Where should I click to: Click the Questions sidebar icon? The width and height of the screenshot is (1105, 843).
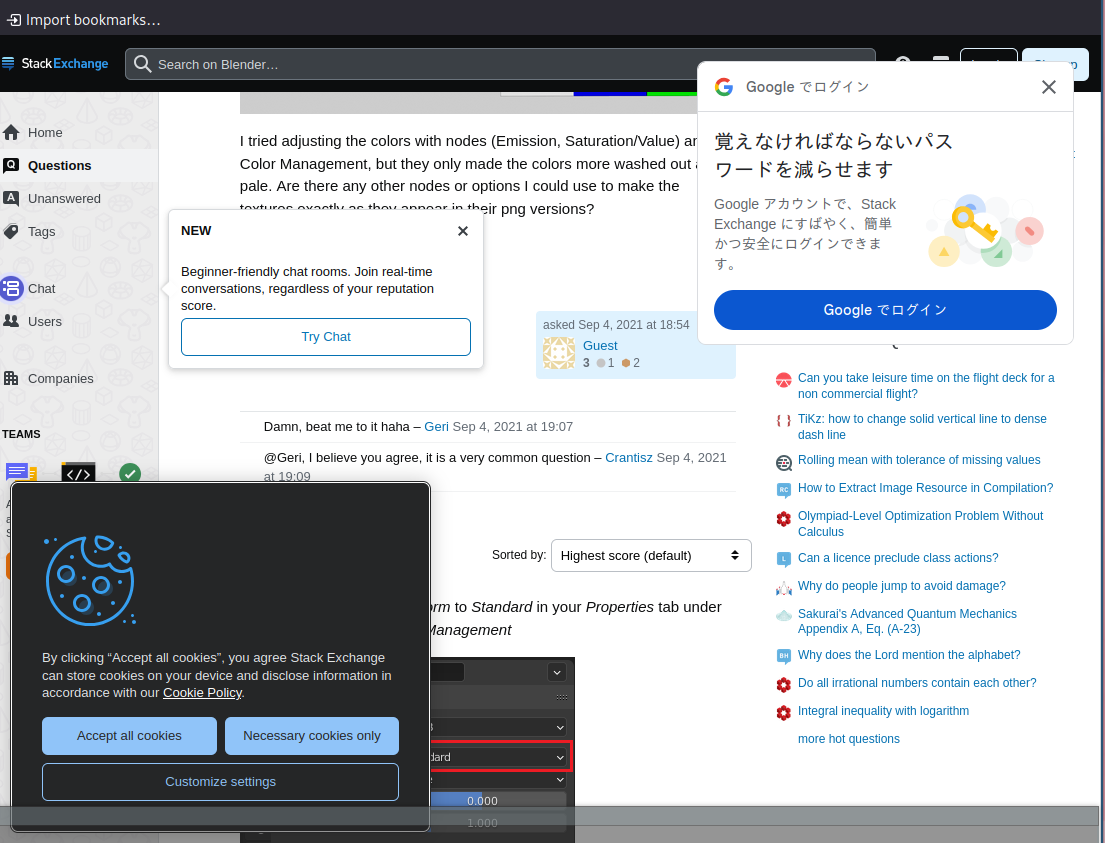coord(11,166)
